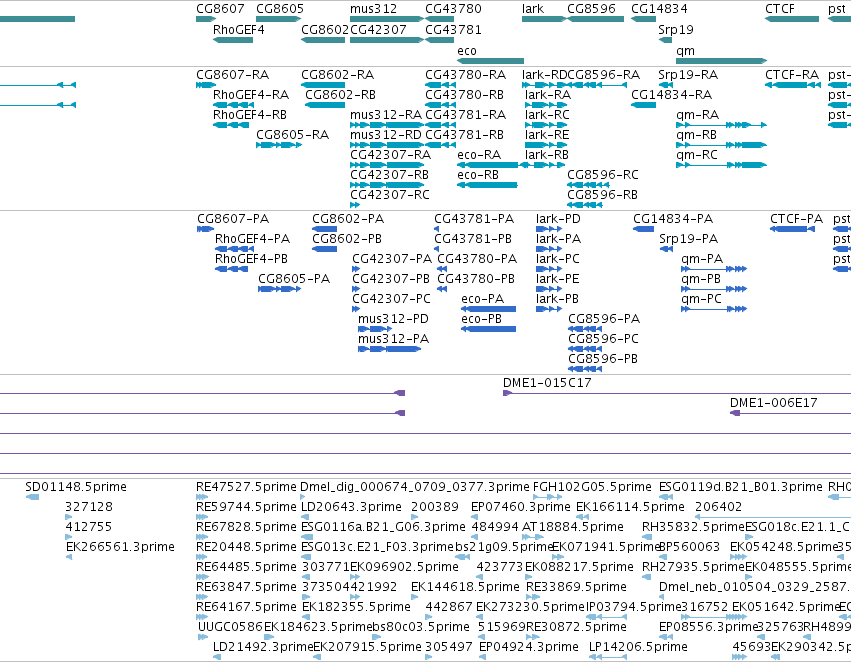Click the eco-RB transcript
The height and width of the screenshot is (662, 851).
tap(487, 185)
